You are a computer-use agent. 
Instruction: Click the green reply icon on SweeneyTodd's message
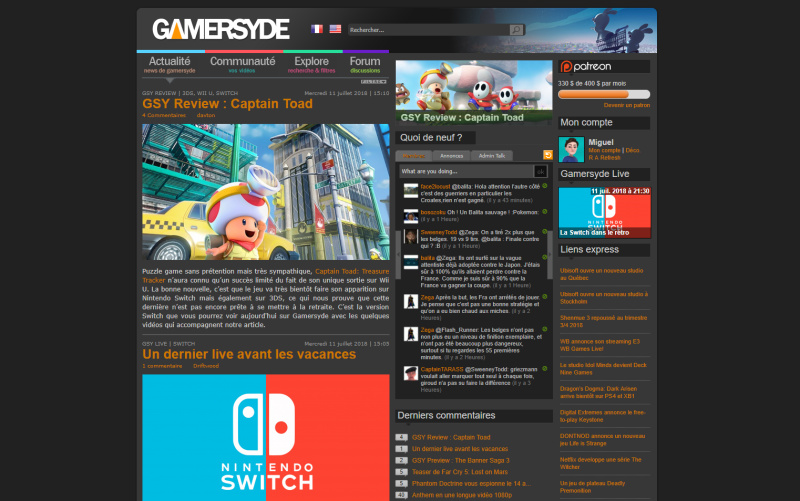click(x=545, y=232)
